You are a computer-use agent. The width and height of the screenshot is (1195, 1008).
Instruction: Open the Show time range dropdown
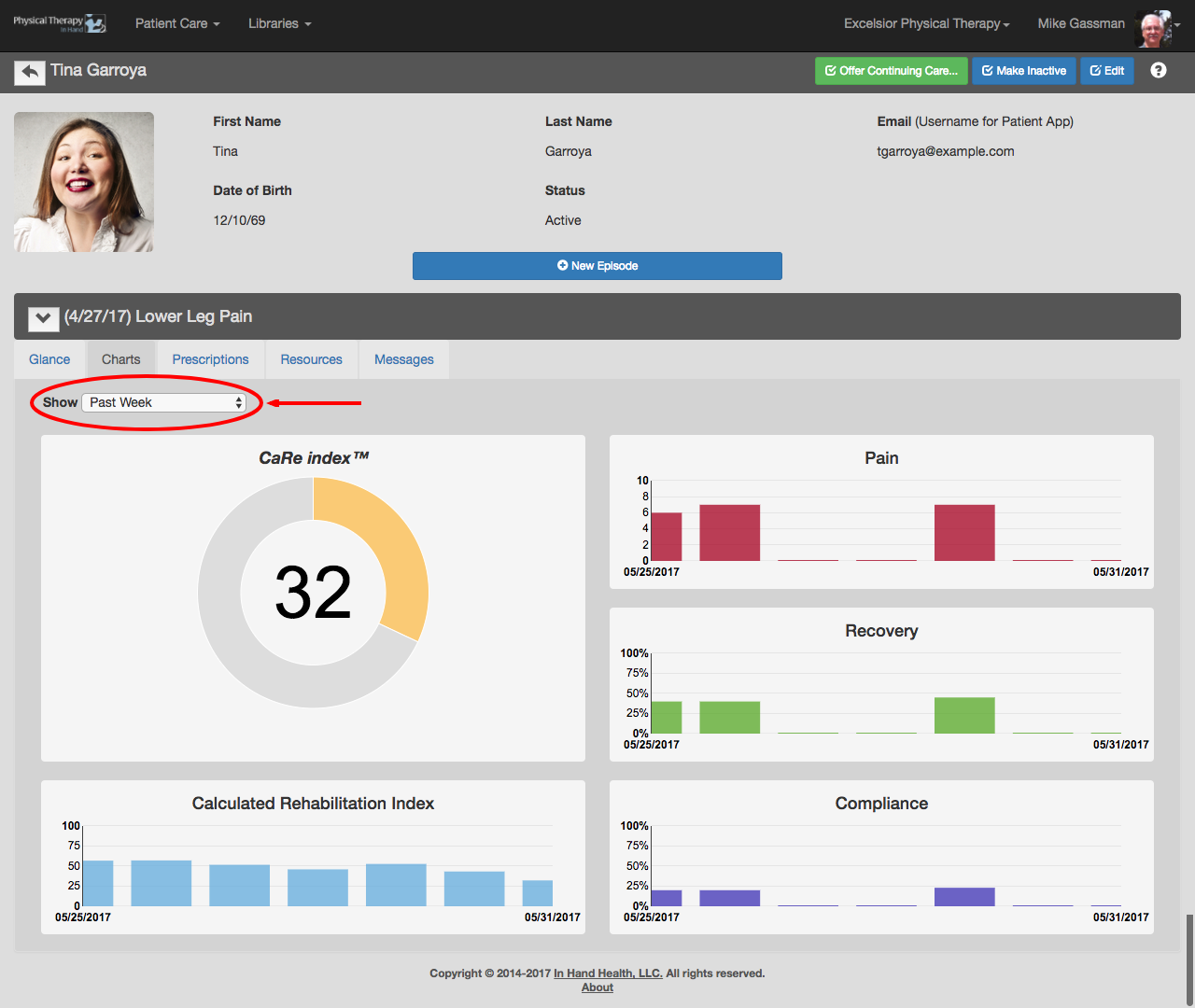pos(164,402)
